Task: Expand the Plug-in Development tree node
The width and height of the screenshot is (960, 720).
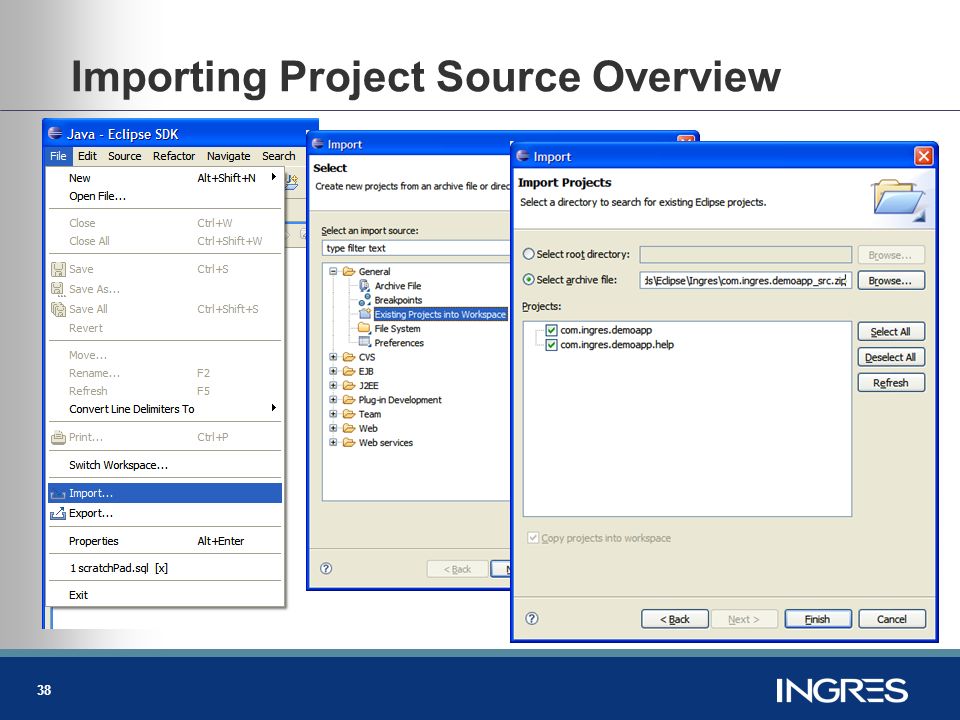Action: click(x=333, y=400)
